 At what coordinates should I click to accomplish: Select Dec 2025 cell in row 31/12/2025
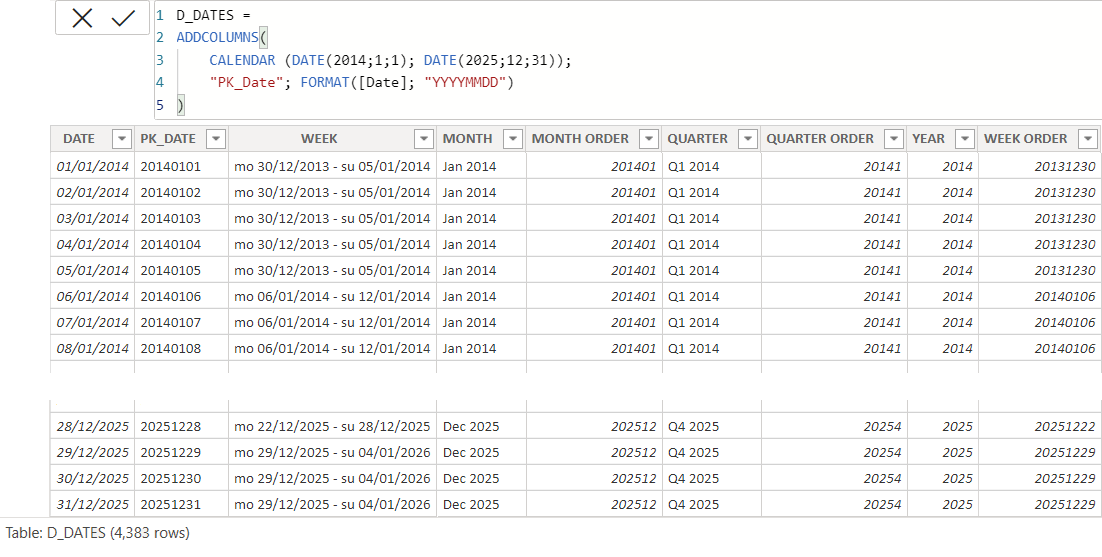[481, 504]
